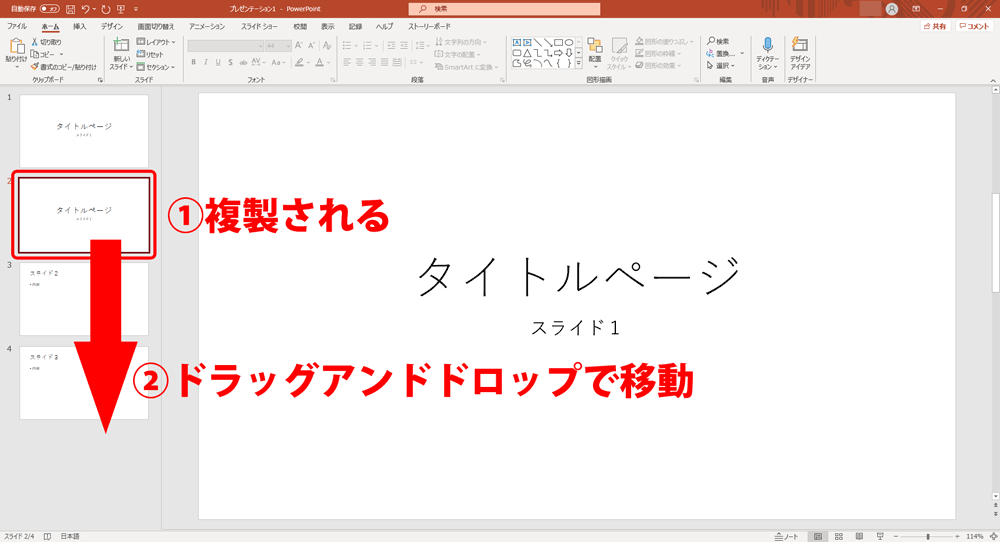Screen dimensions: 1000x542
Task: Click the numbered list icon
Action: (x=367, y=46)
